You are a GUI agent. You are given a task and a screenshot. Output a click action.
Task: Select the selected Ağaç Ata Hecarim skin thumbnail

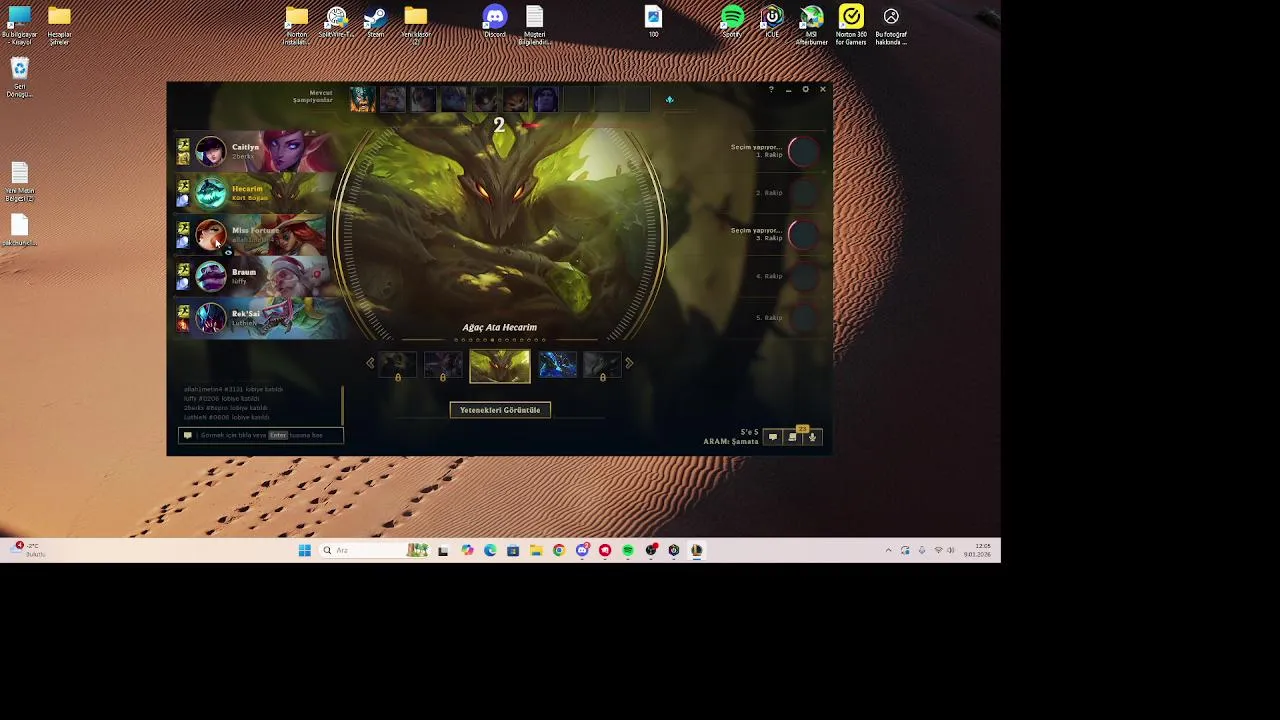coord(500,366)
